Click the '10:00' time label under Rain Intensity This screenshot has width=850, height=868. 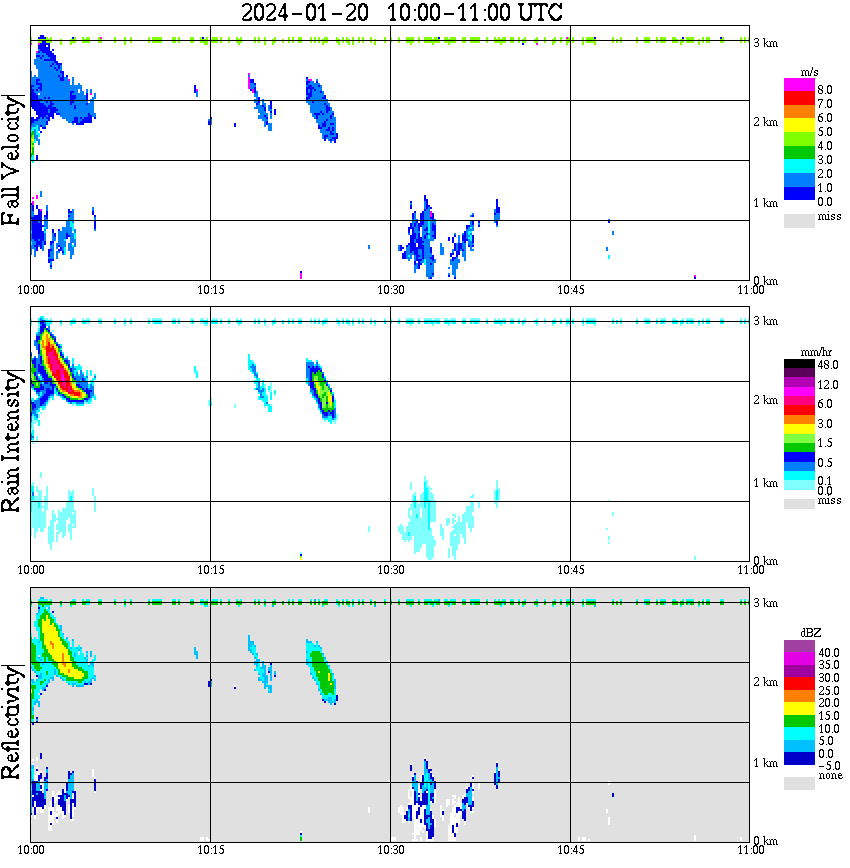[31, 570]
